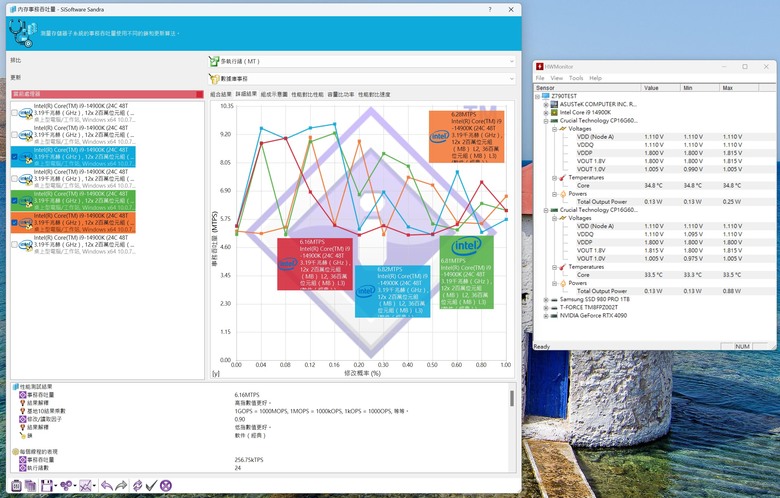Screen dimensions: 780x498
Task: Click the floppy disk save icon
Action: point(47,486)
